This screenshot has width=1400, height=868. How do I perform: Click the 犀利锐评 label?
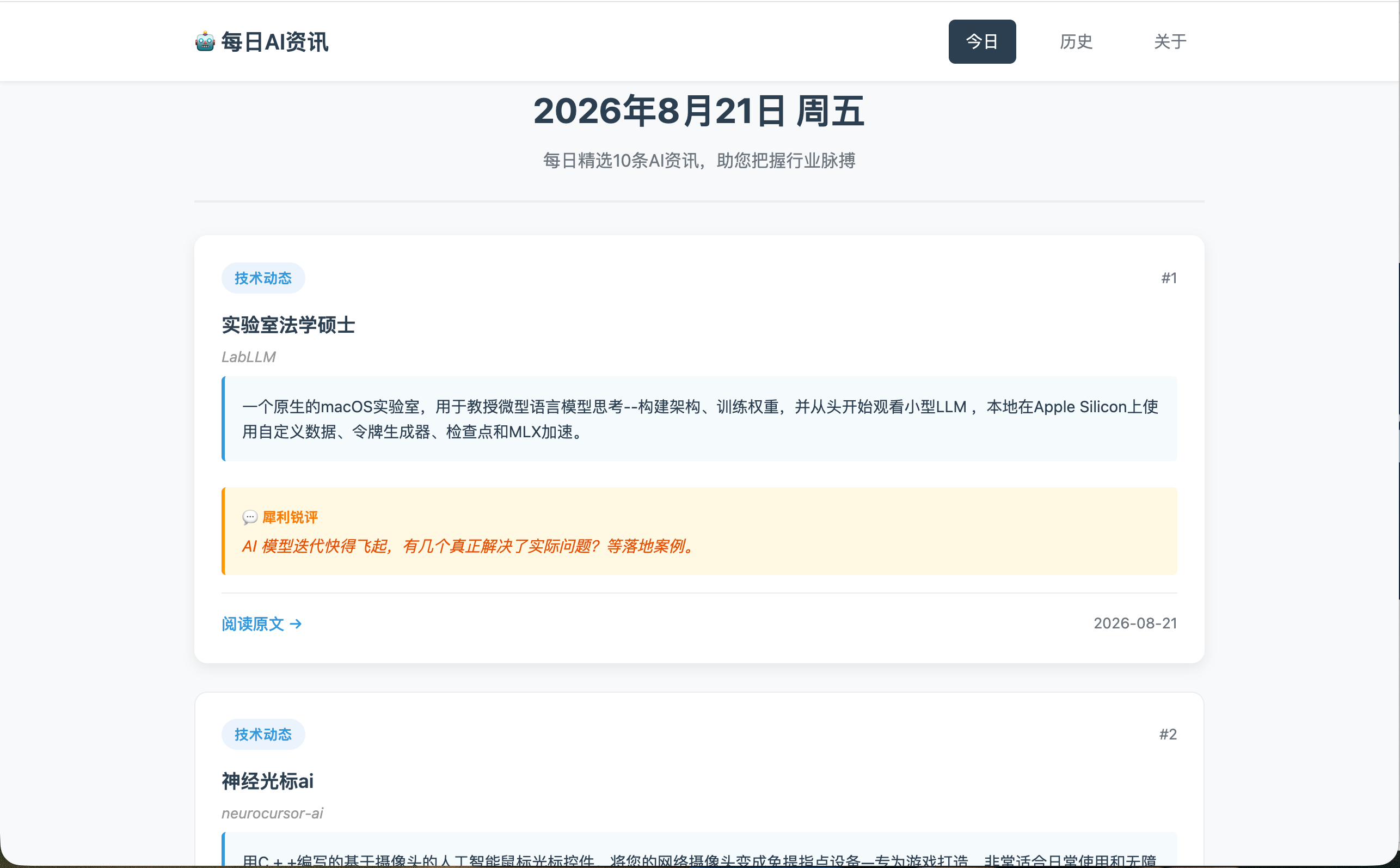(x=290, y=517)
